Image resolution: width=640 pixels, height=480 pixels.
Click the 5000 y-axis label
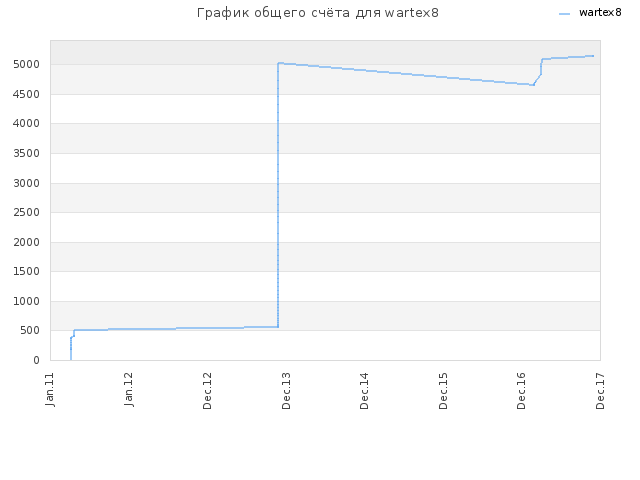[27, 64]
